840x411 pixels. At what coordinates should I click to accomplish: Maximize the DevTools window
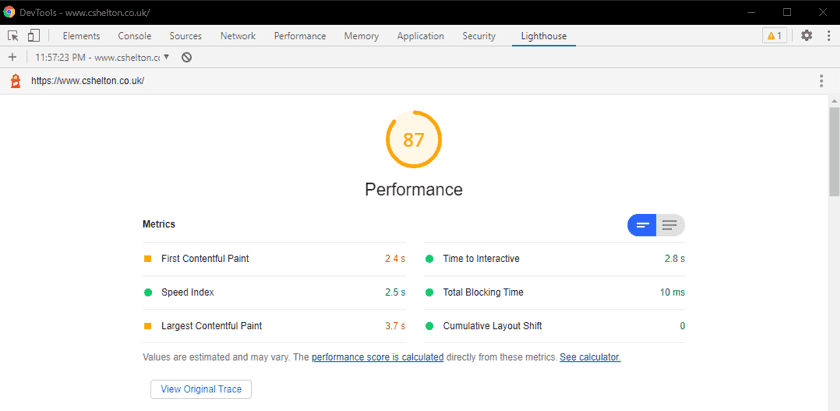786,12
